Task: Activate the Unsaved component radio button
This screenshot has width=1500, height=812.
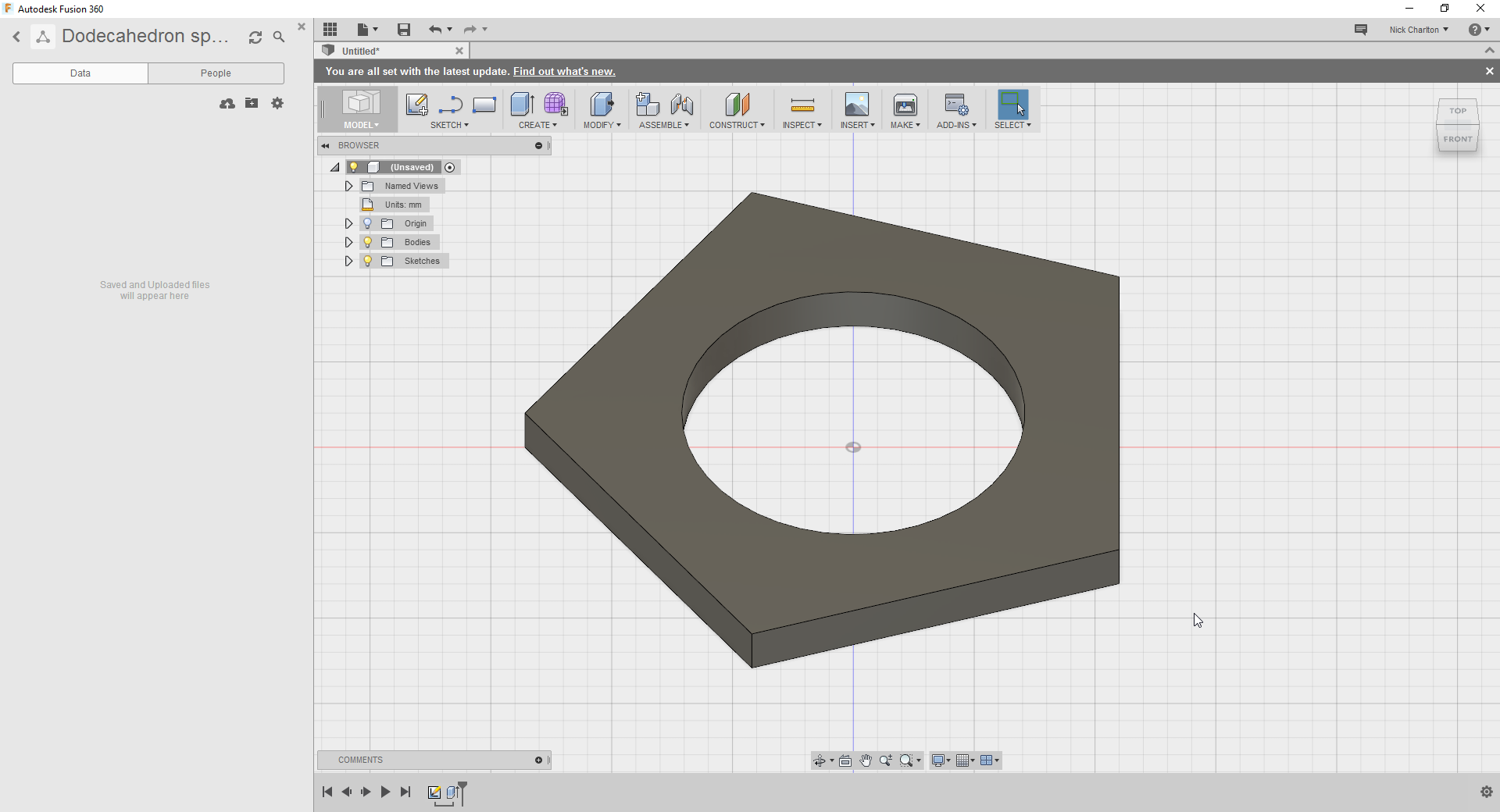Action: pos(450,167)
